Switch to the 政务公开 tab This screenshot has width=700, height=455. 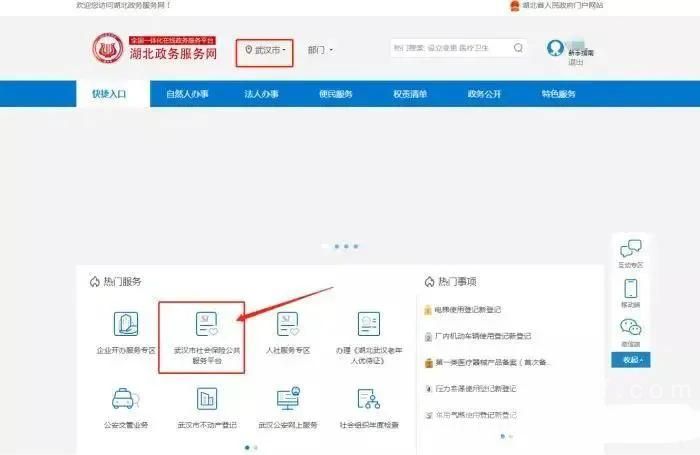[483, 94]
